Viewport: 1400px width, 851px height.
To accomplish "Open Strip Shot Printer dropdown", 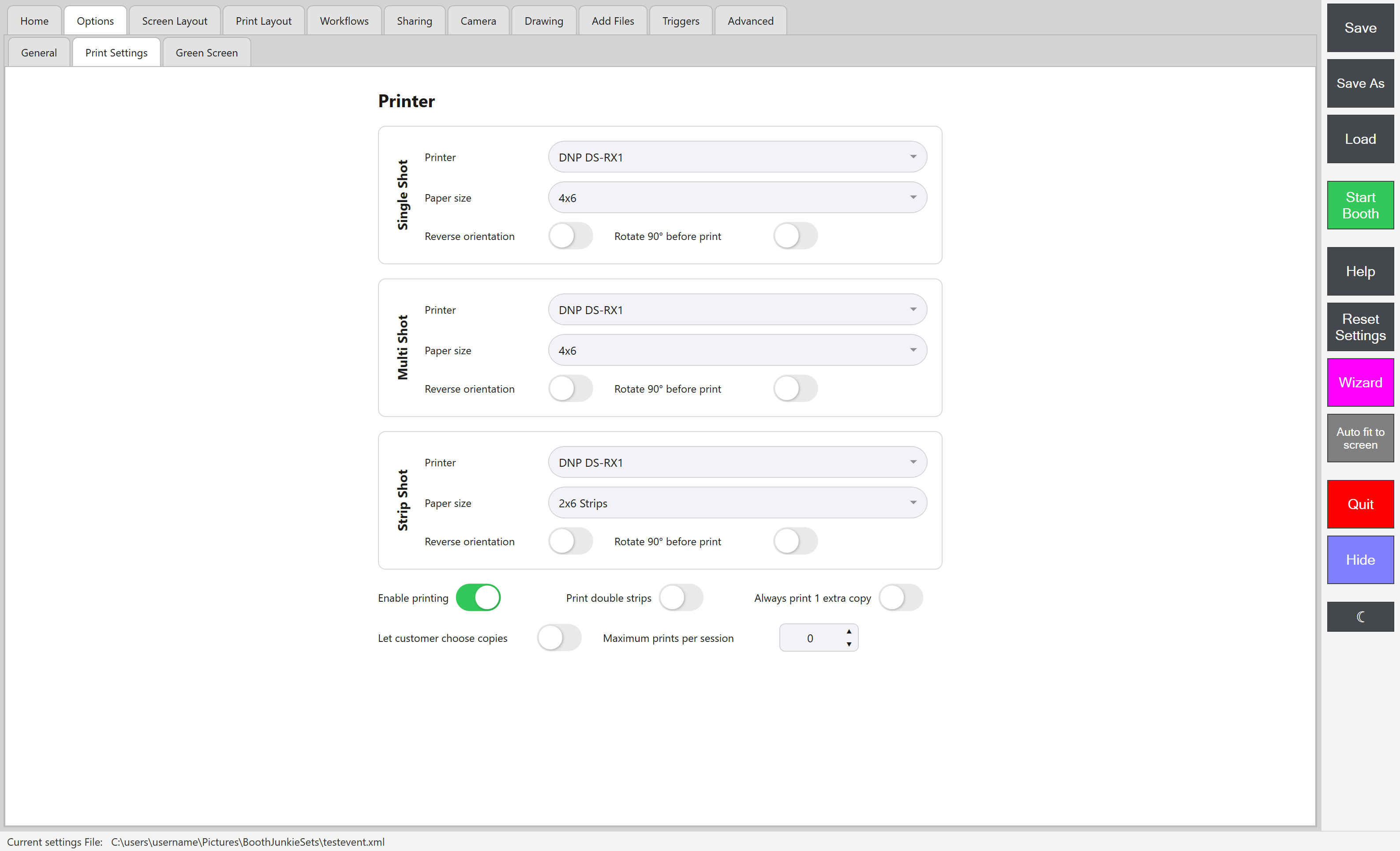I will coord(737,462).
